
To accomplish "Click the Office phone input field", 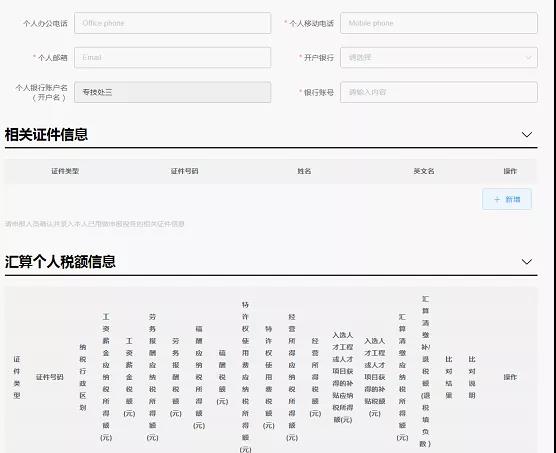I will click(x=172, y=23).
